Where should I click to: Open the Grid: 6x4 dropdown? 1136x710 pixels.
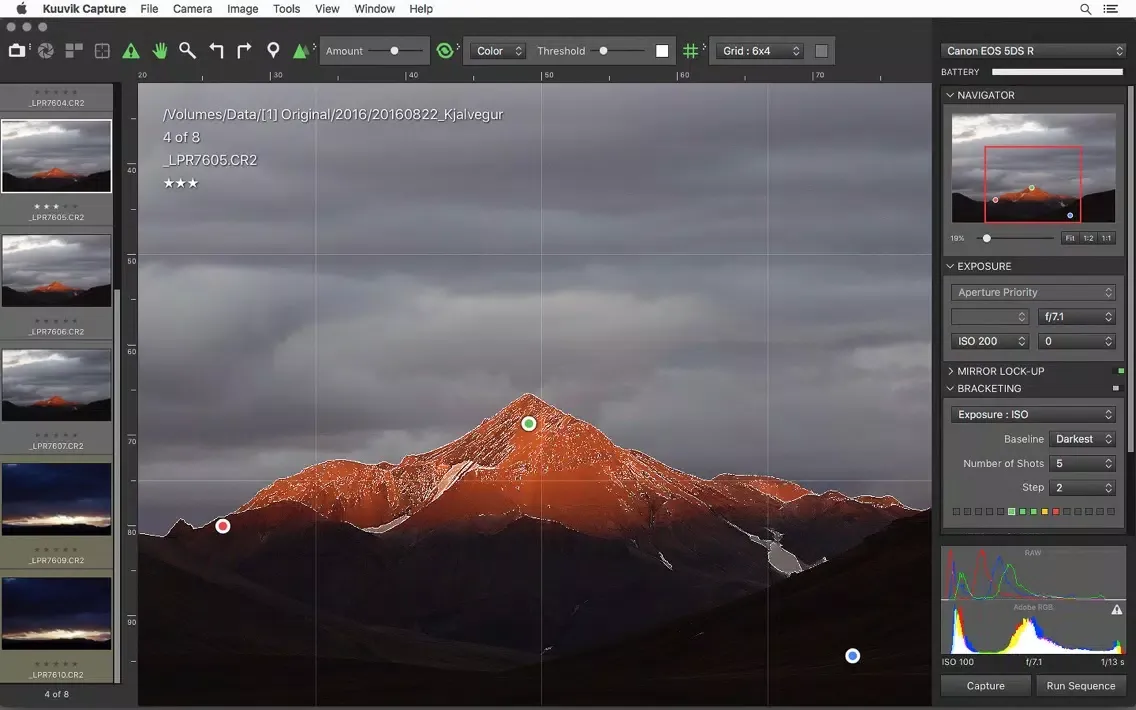[x=762, y=51]
